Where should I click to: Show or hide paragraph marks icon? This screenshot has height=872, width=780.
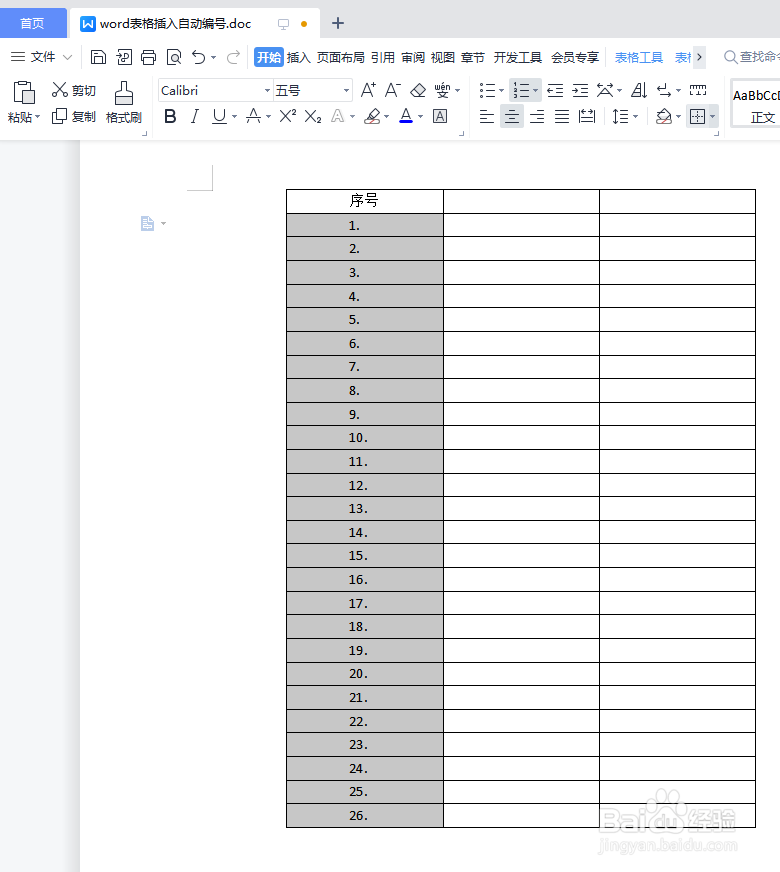click(x=663, y=90)
